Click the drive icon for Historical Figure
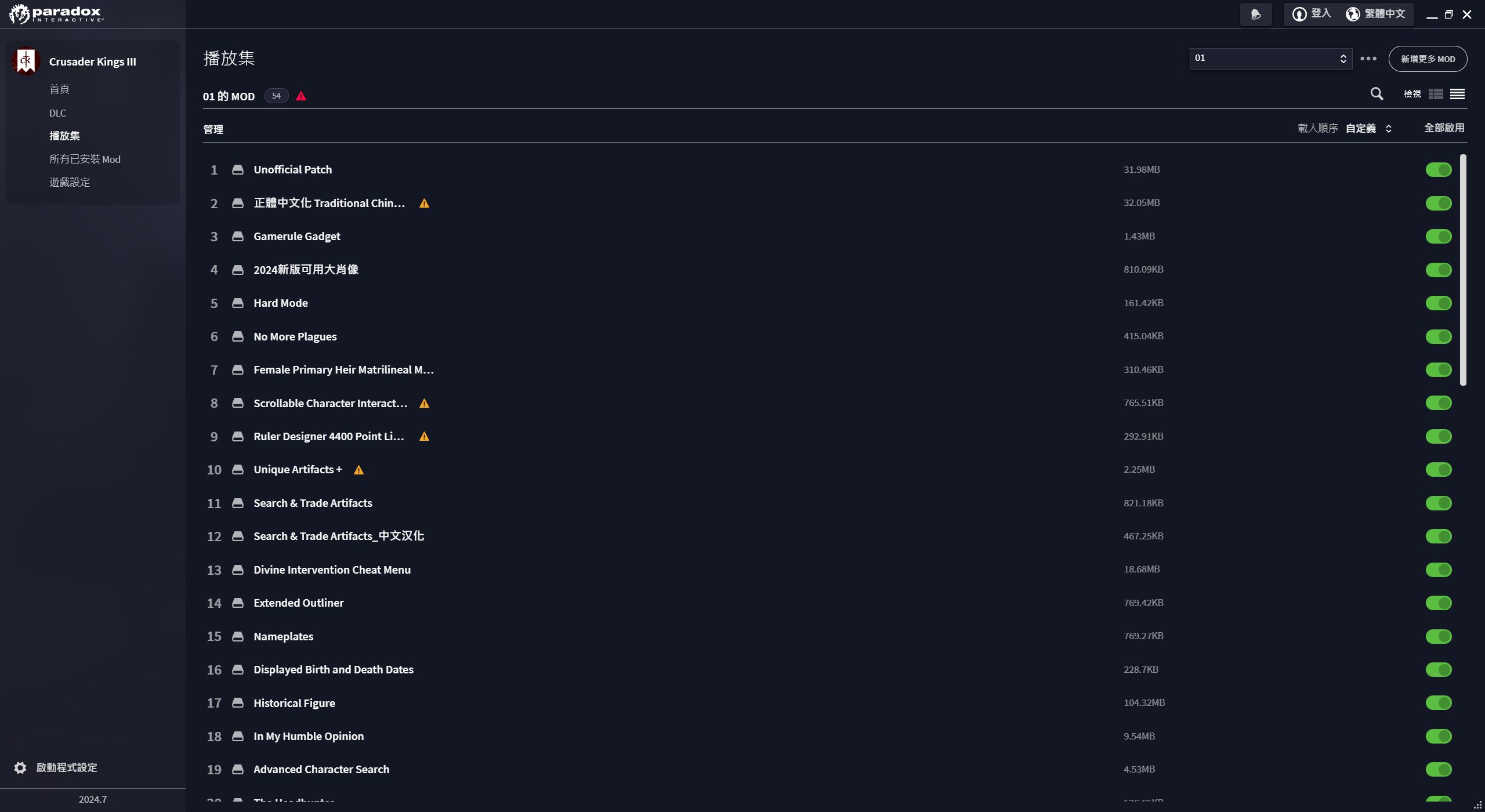This screenshot has width=1485, height=812. 238,703
